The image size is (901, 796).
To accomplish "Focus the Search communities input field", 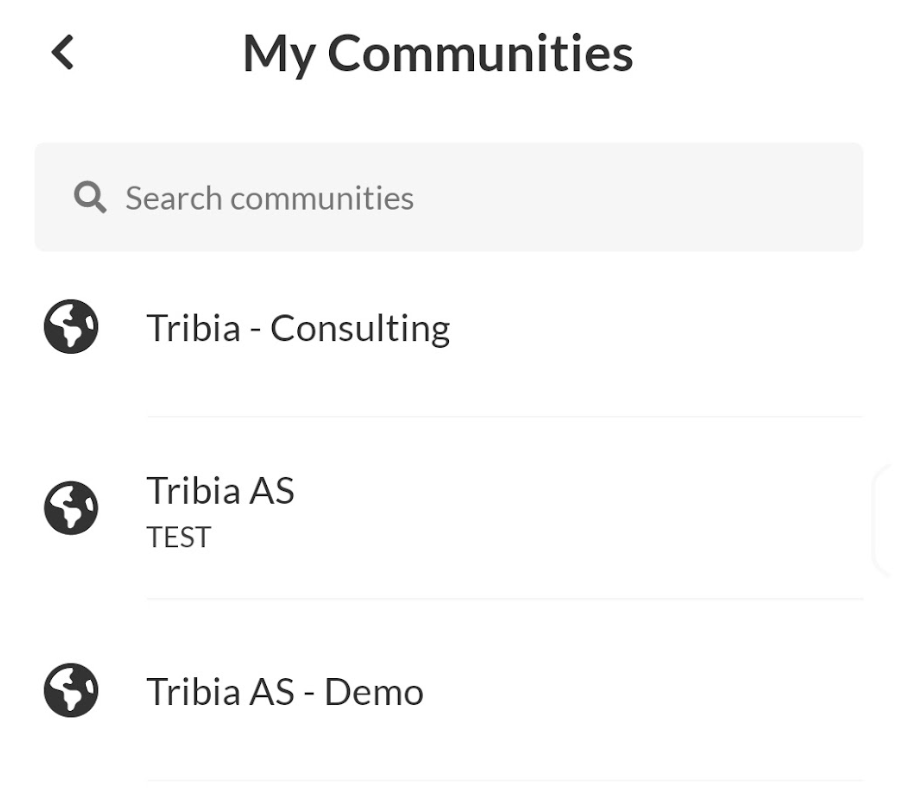I will 450,197.
